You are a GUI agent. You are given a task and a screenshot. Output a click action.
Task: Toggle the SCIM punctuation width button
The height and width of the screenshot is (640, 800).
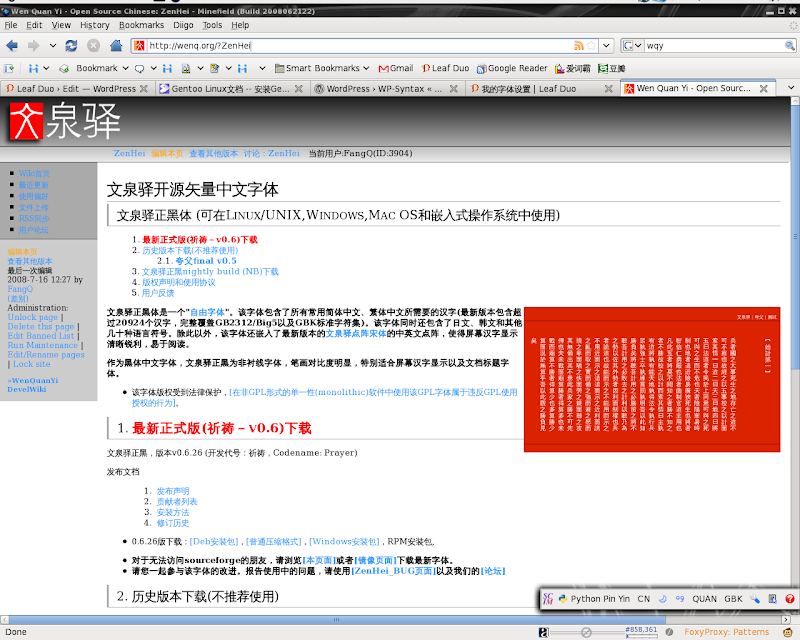click(680, 599)
